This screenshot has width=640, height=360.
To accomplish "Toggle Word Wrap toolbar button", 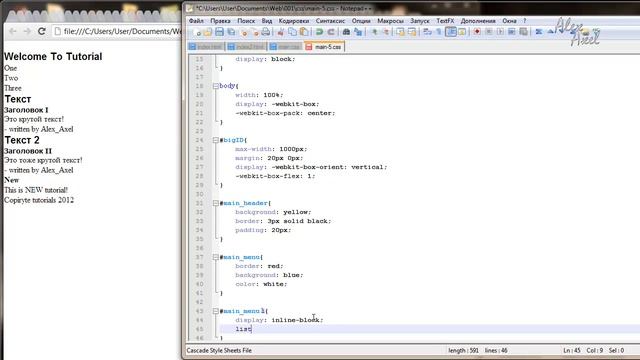I will [427, 32].
